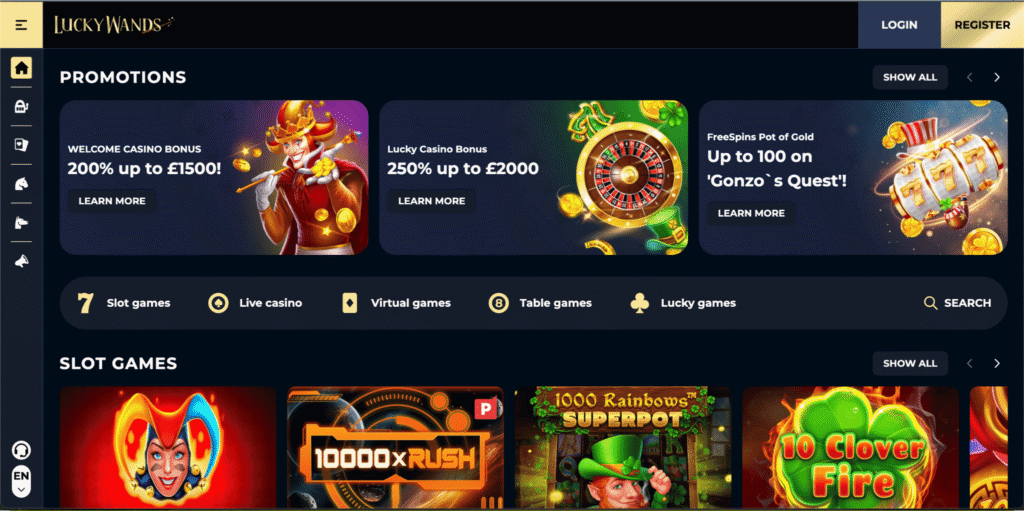Image resolution: width=1024 pixels, height=511 pixels.
Task: Select the Live casino category
Action: 255,303
